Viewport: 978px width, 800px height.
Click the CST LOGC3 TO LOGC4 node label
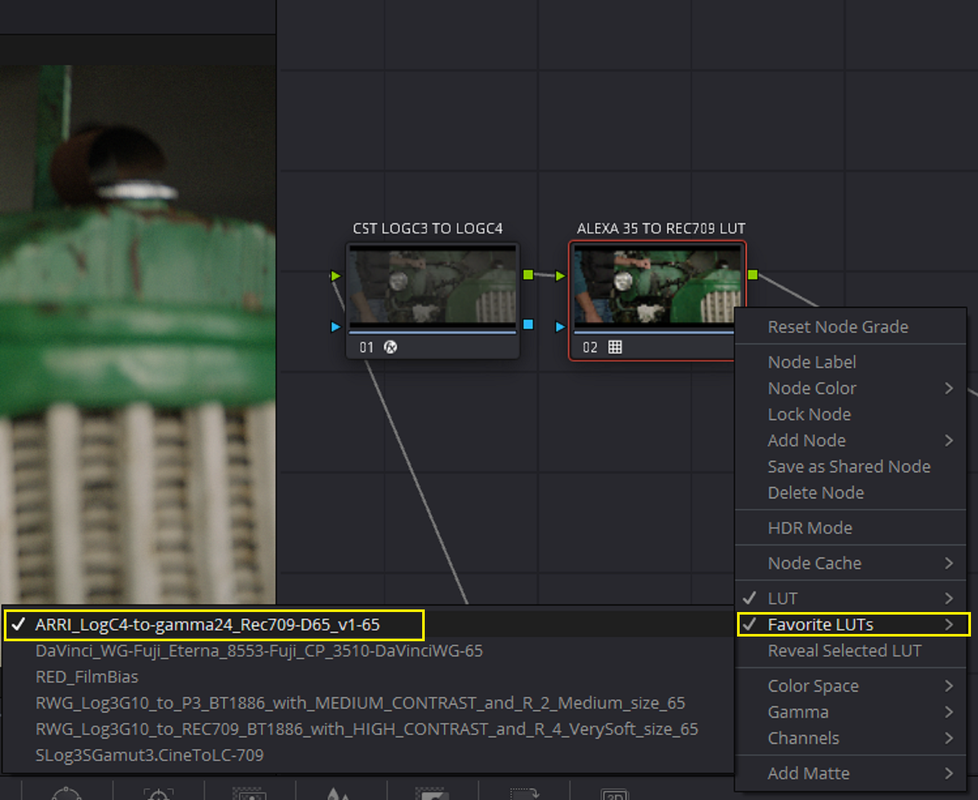click(x=428, y=229)
